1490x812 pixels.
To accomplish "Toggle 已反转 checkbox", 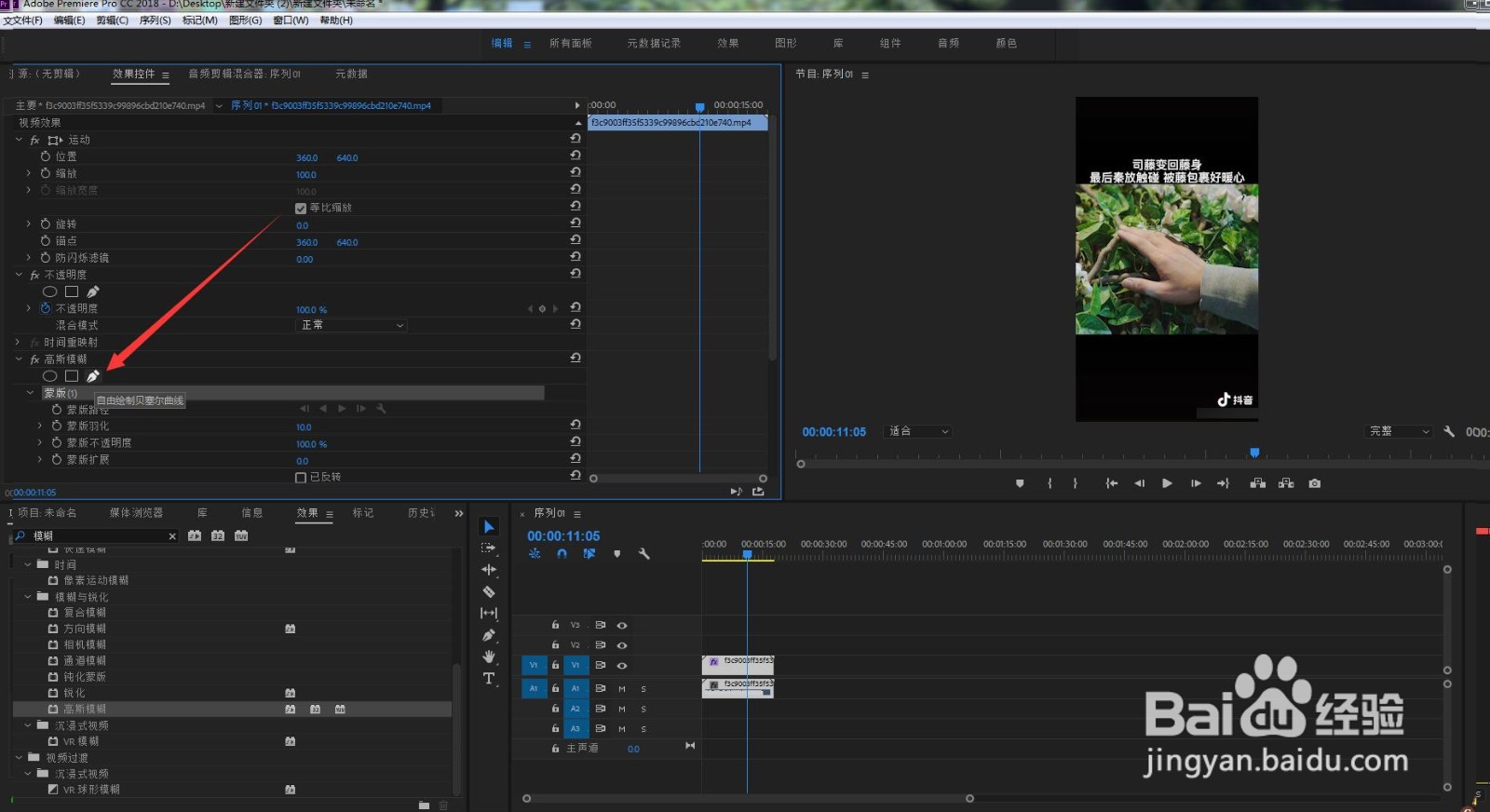I will (301, 478).
